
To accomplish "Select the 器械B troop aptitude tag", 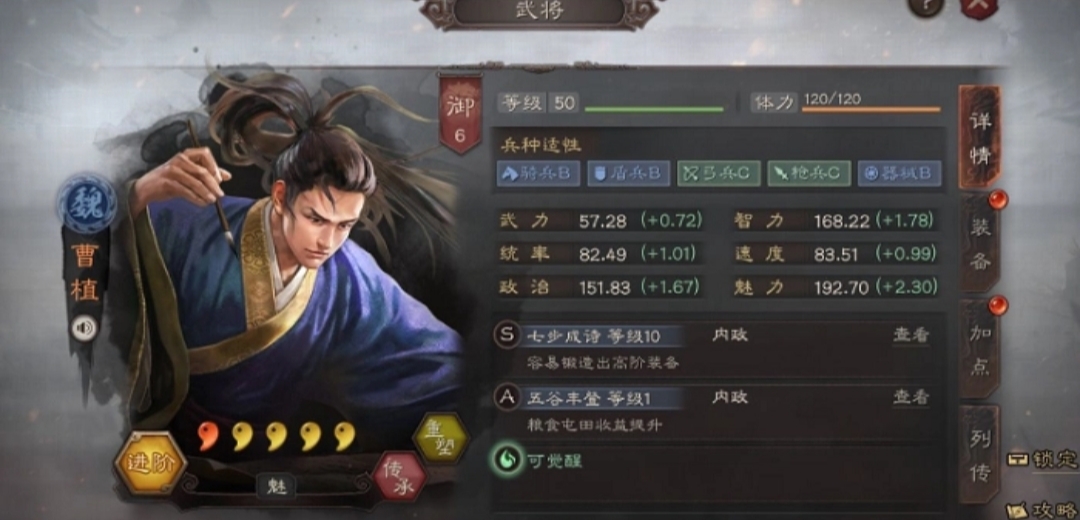I will [x=899, y=173].
